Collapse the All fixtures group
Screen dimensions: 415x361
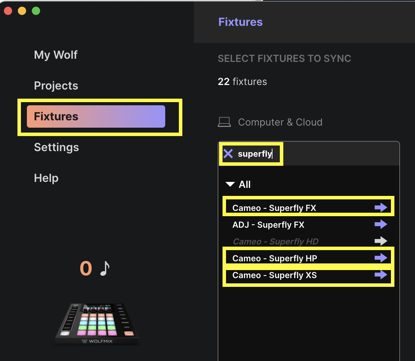point(230,184)
